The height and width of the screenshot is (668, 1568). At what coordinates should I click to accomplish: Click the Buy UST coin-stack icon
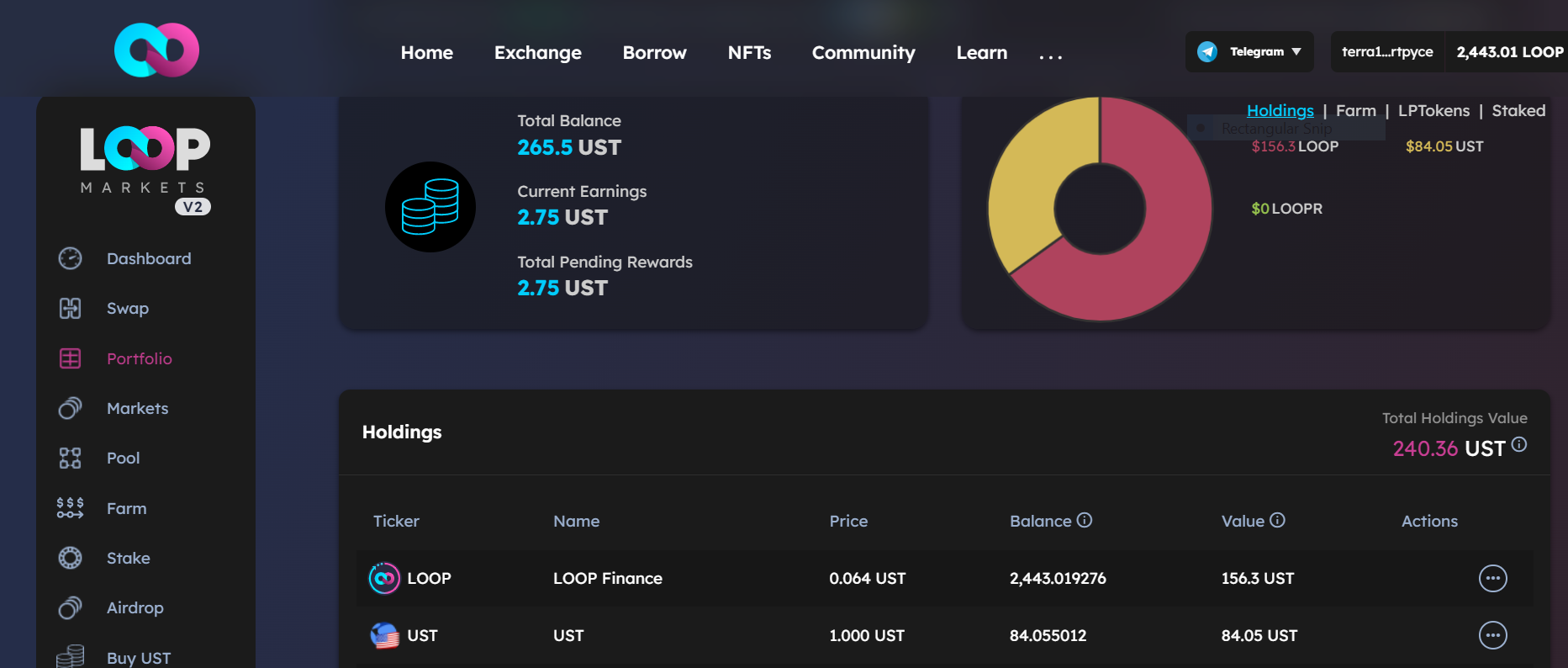tap(70, 656)
